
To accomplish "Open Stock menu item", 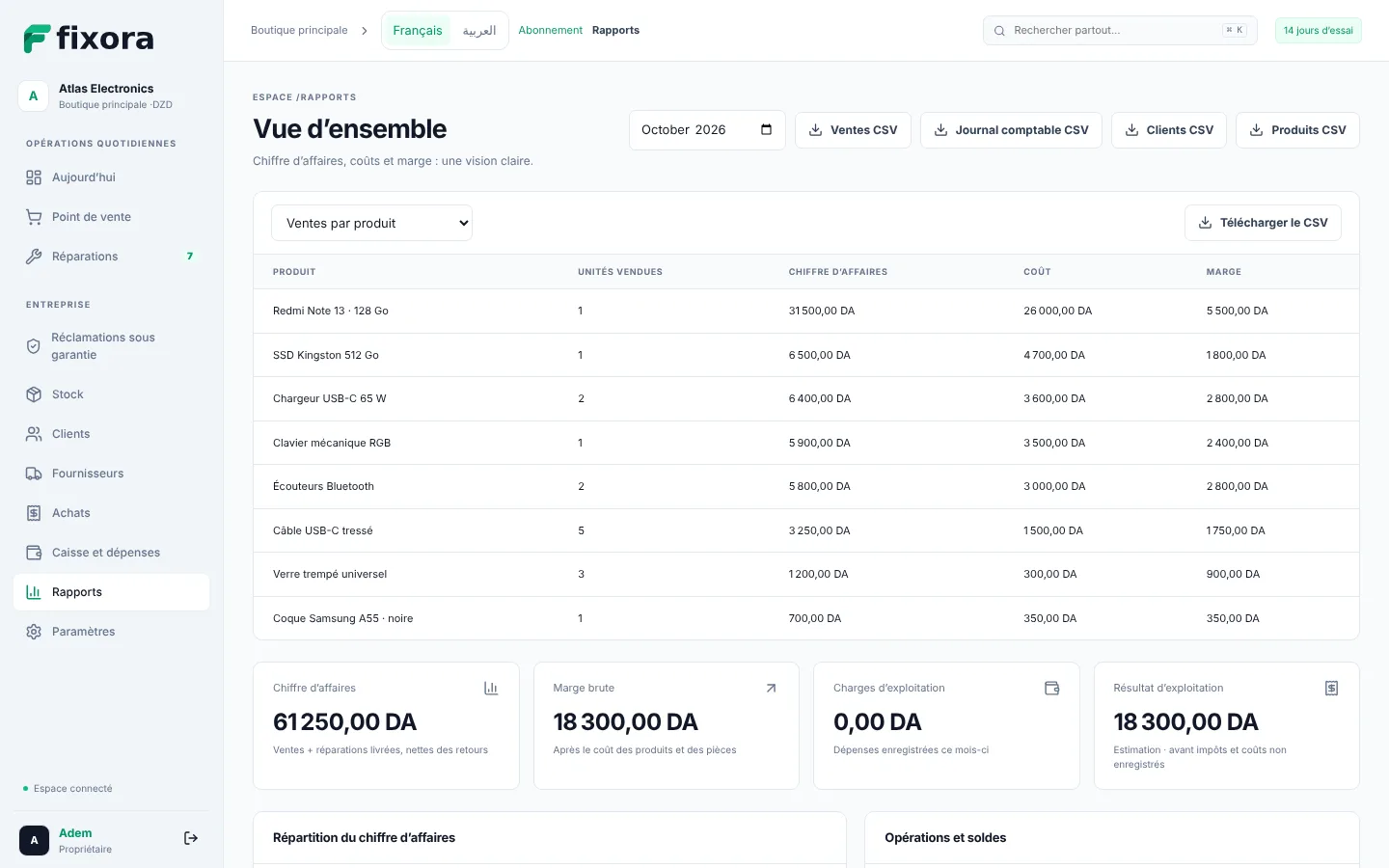I will point(112,394).
